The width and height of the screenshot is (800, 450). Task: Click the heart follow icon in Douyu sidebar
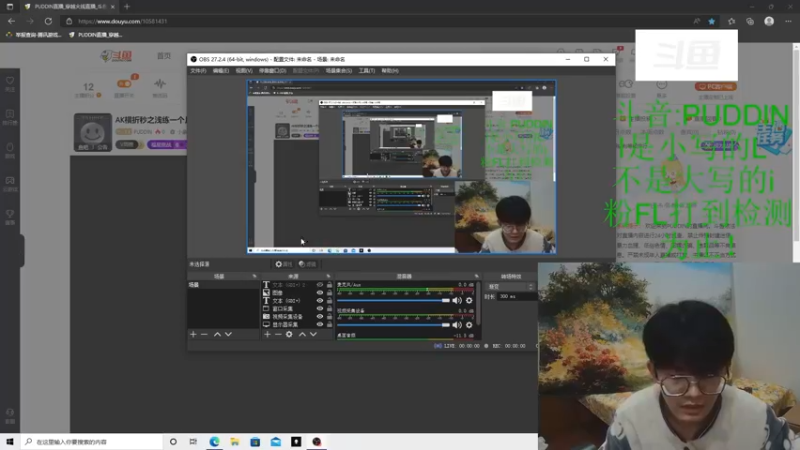[10, 83]
